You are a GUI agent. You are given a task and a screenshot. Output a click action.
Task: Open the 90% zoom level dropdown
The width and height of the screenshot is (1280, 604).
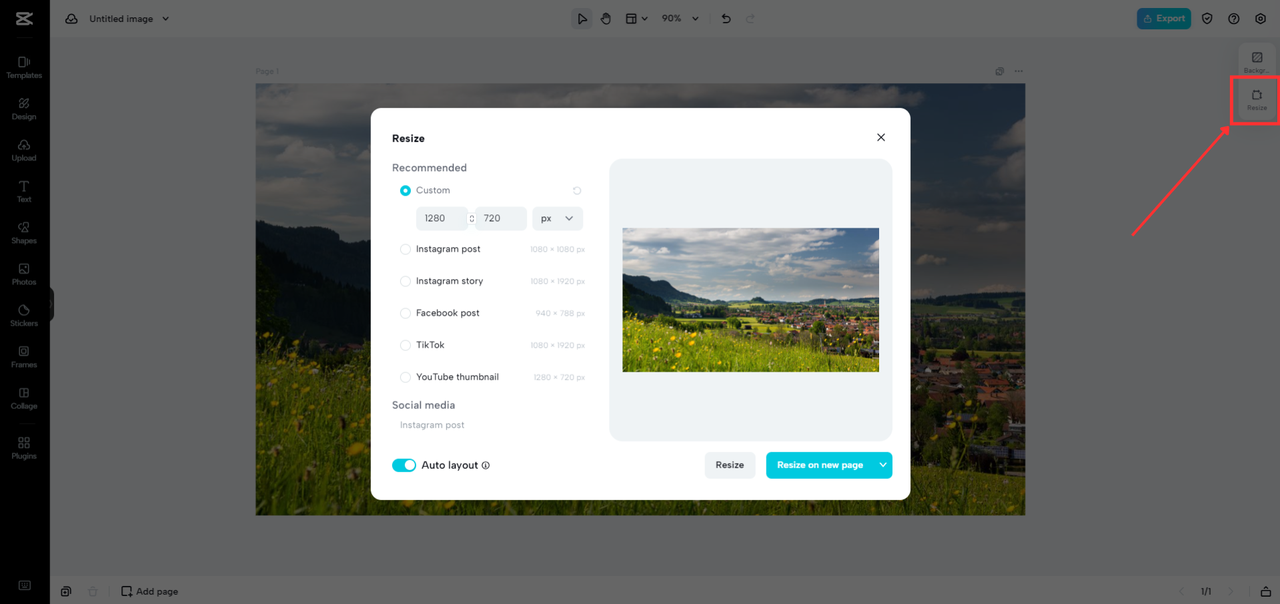click(681, 19)
